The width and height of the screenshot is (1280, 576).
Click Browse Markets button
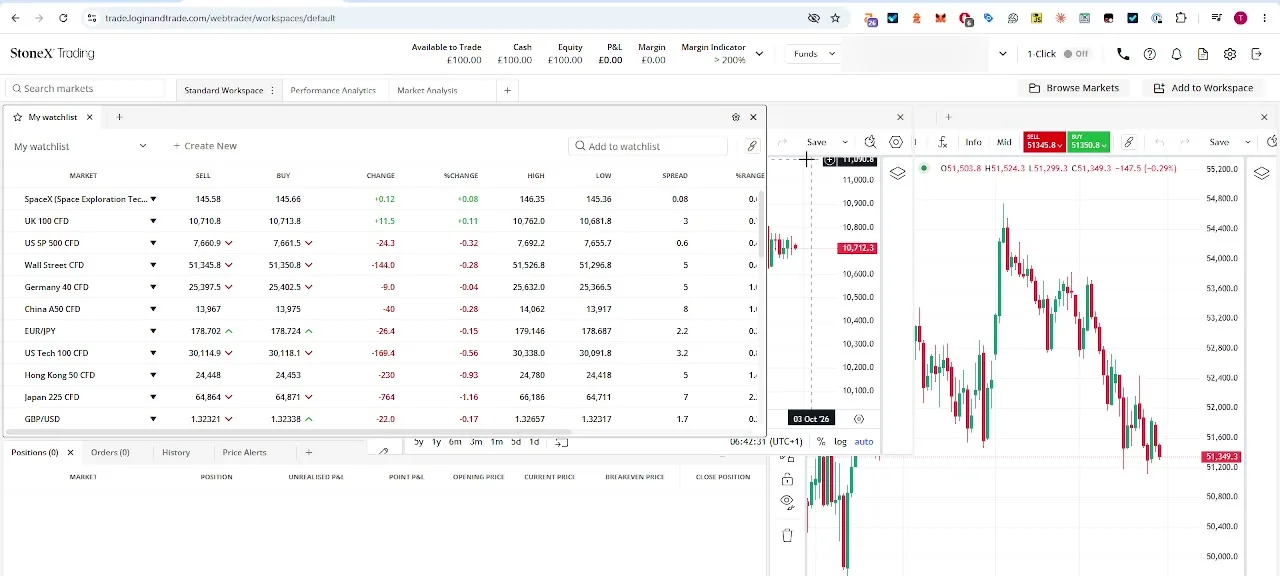pyautogui.click(x=1074, y=88)
